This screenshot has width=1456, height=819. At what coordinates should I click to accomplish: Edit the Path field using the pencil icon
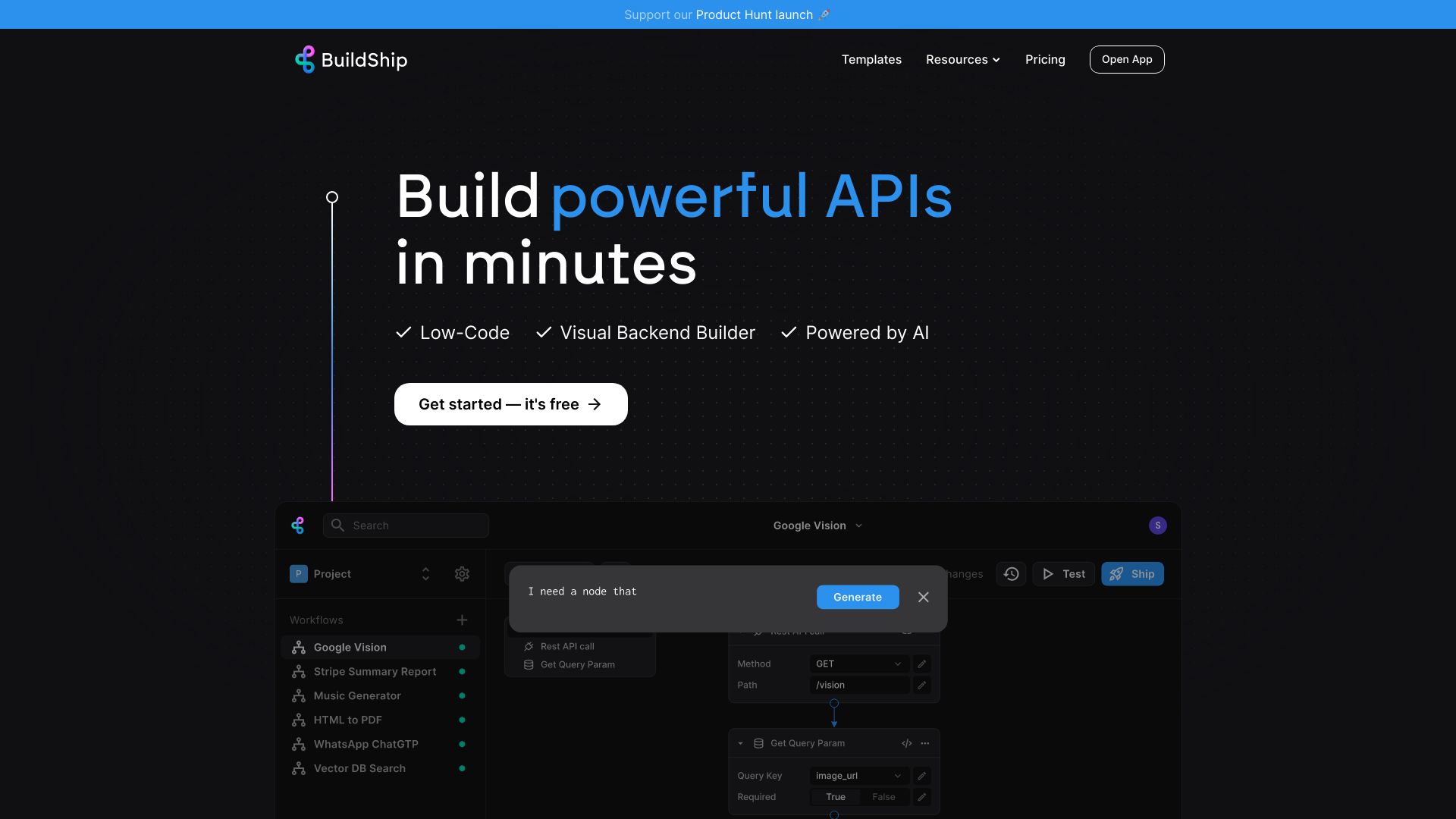[x=922, y=685]
